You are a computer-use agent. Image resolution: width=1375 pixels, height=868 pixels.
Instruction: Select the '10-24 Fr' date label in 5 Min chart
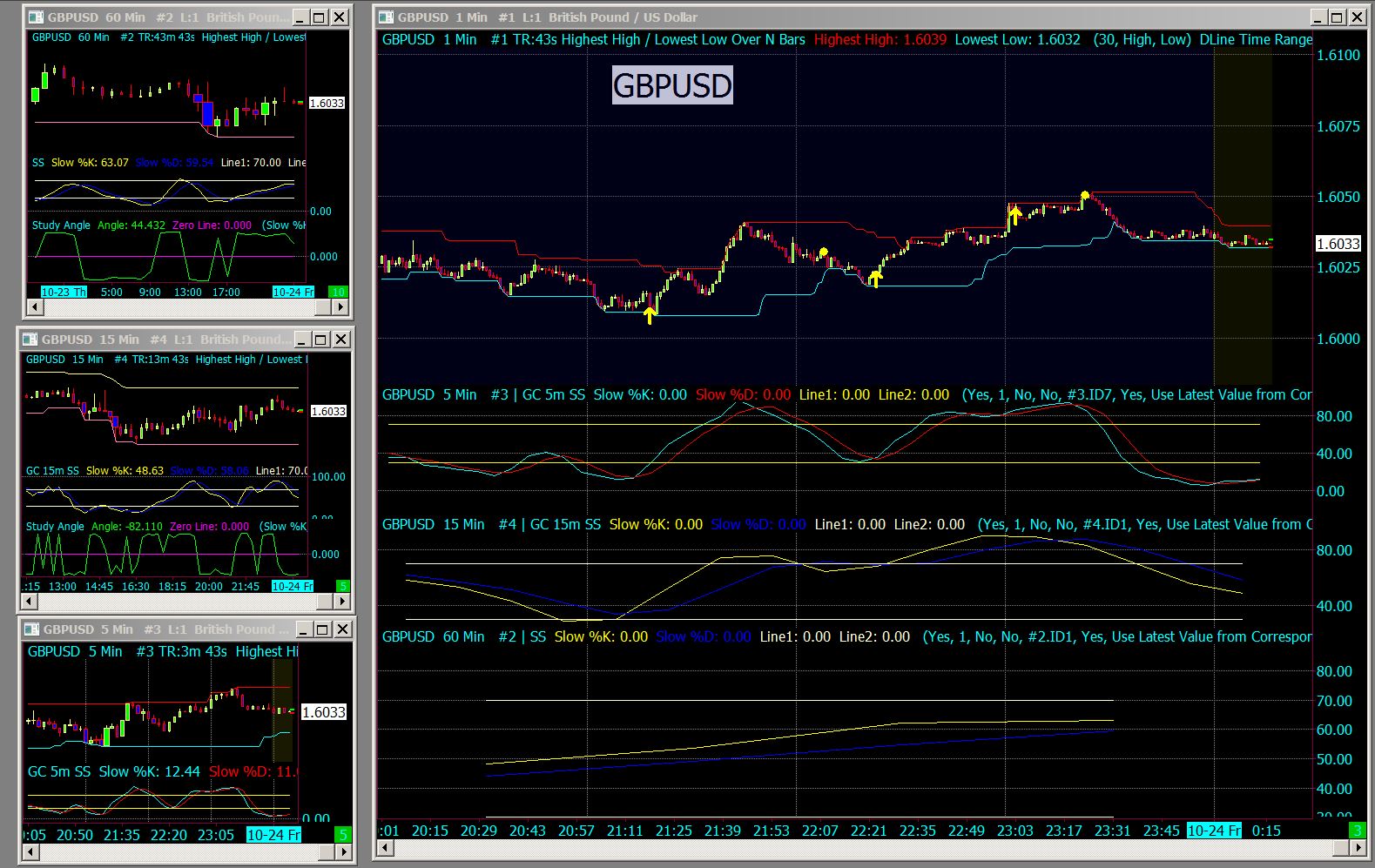point(273,835)
